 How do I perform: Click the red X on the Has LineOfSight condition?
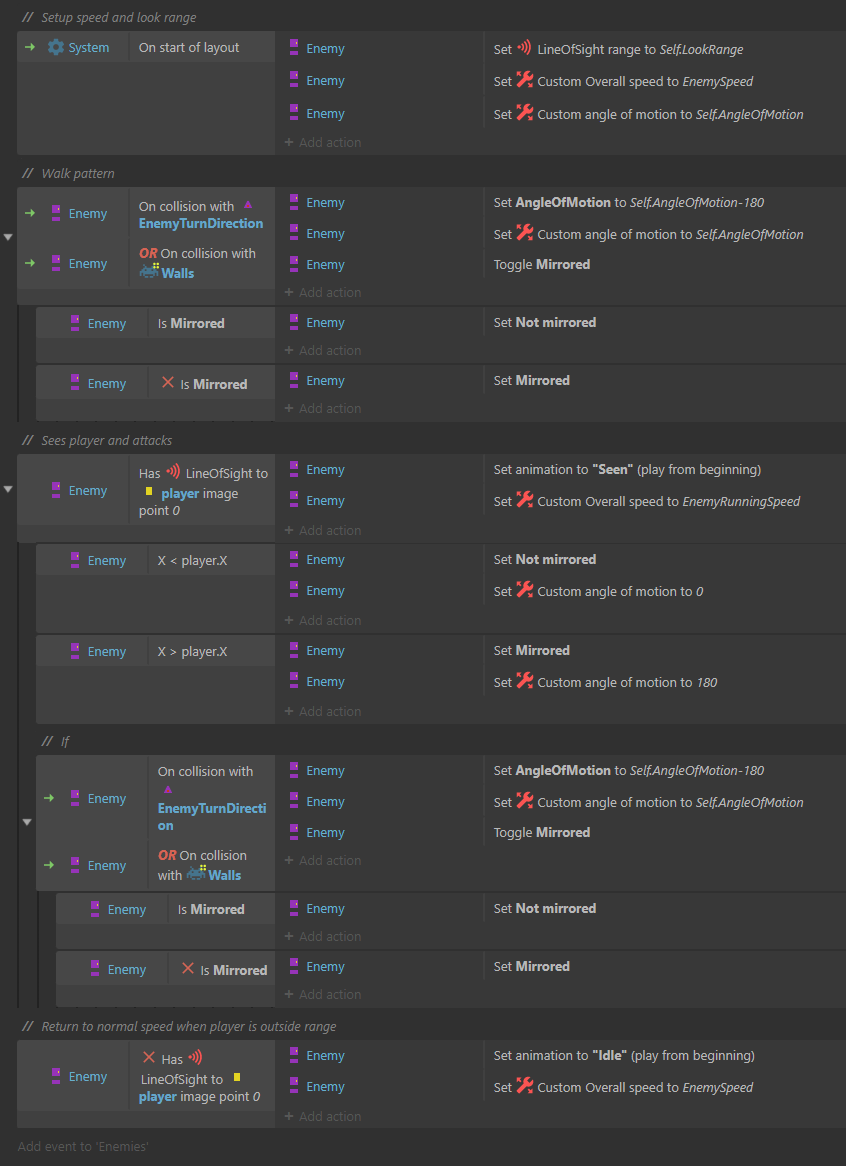point(149,1057)
